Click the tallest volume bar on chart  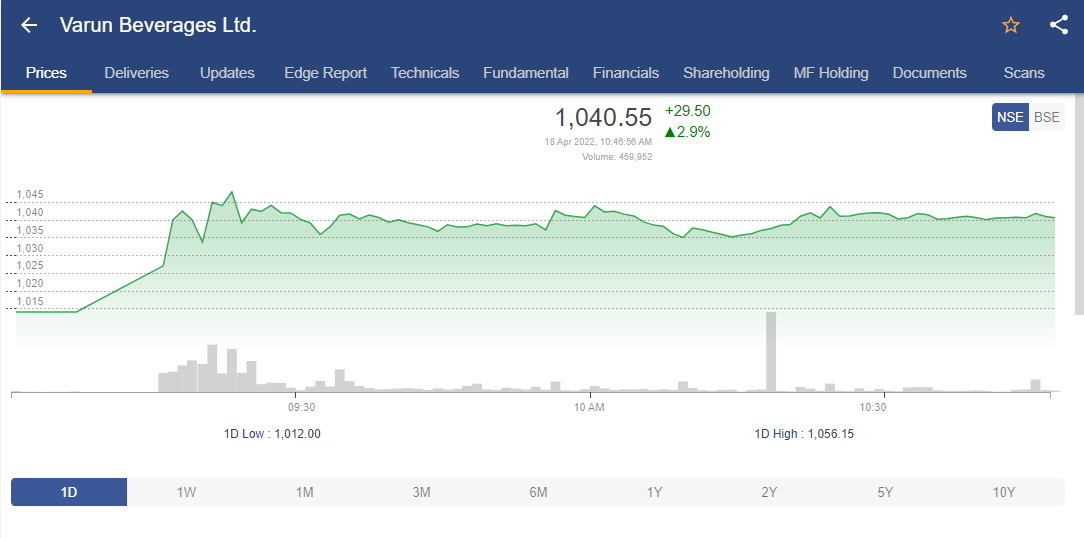pyautogui.click(x=771, y=352)
